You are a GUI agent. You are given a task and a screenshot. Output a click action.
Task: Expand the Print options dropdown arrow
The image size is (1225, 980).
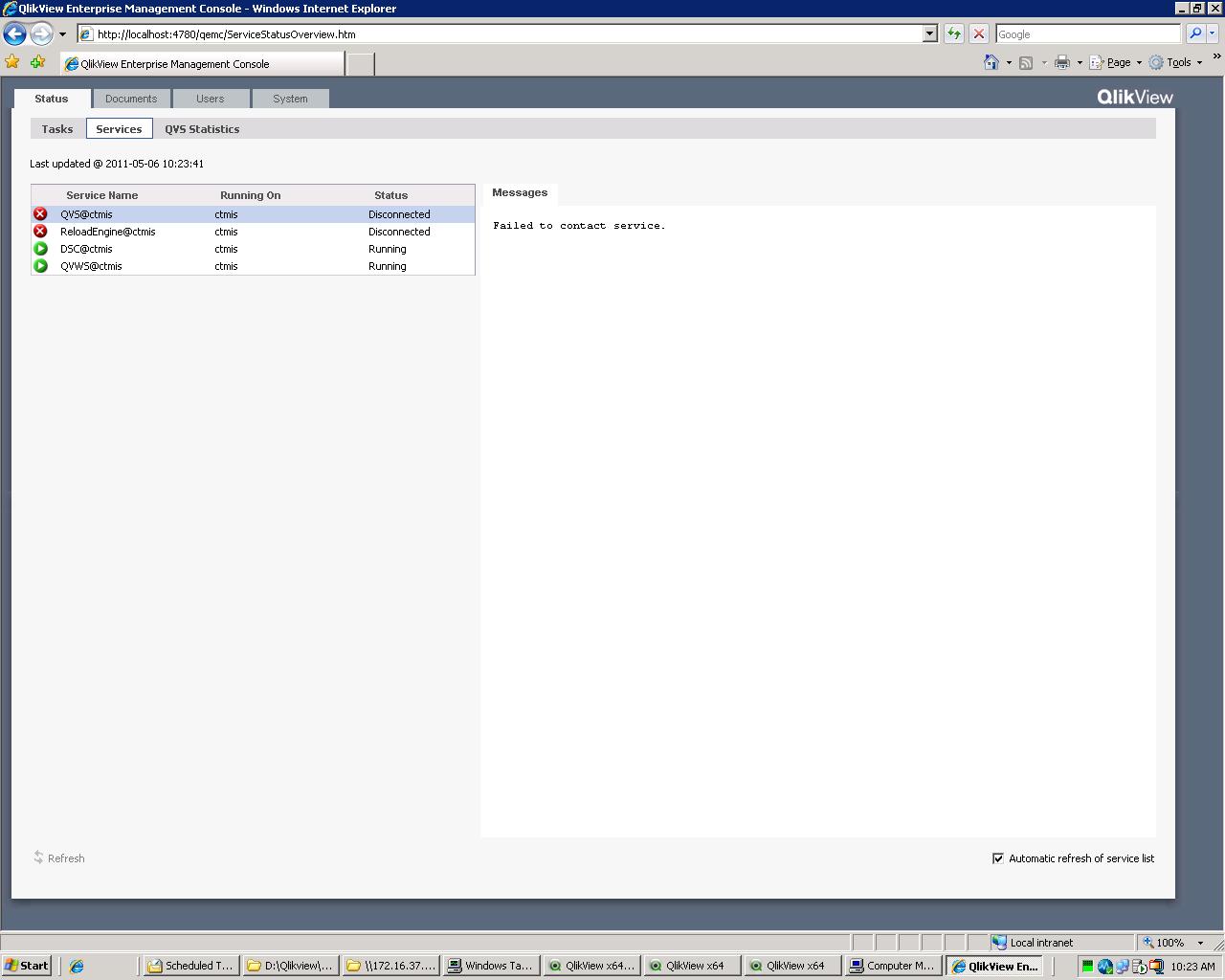click(x=1080, y=63)
